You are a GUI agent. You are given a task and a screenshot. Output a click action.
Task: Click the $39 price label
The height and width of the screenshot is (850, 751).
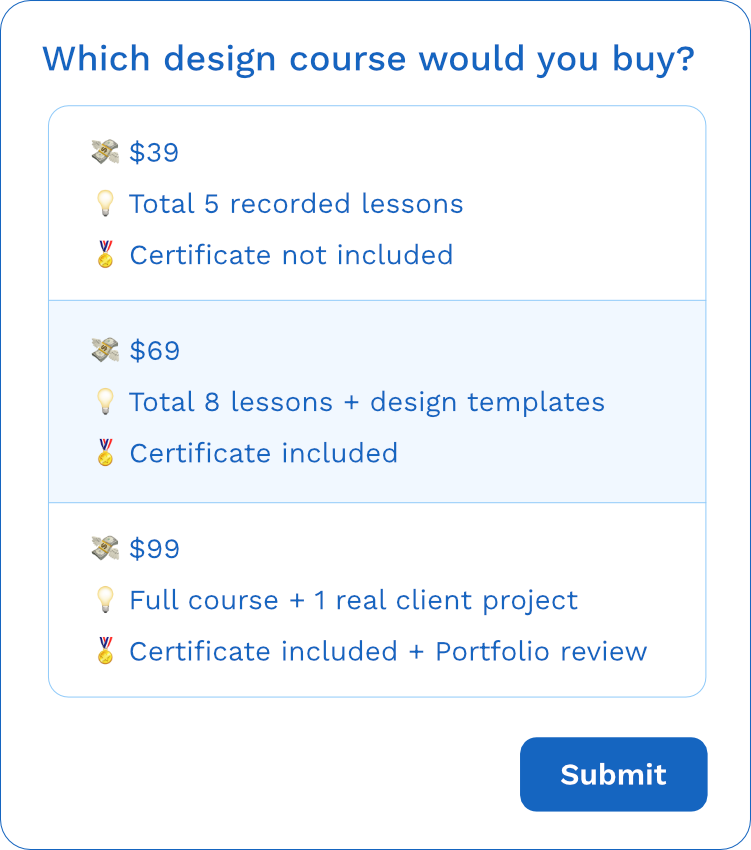point(153,152)
